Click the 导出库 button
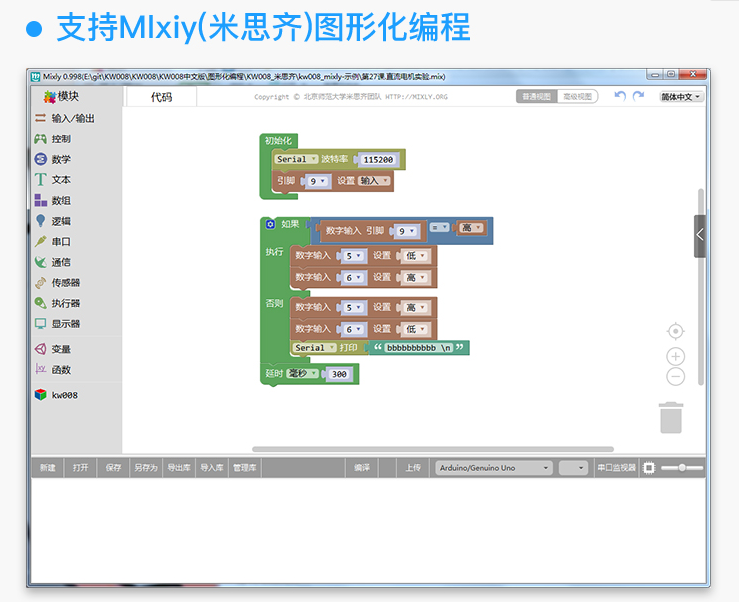Image resolution: width=739 pixels, height=602 pixels. pyautogui.click(x=179, y=468)
